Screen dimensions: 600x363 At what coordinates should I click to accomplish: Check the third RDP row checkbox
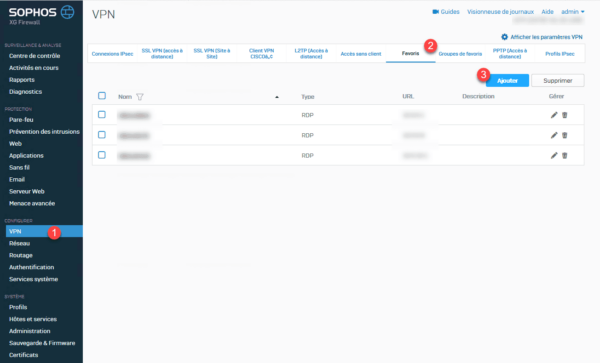coord(102,155)
